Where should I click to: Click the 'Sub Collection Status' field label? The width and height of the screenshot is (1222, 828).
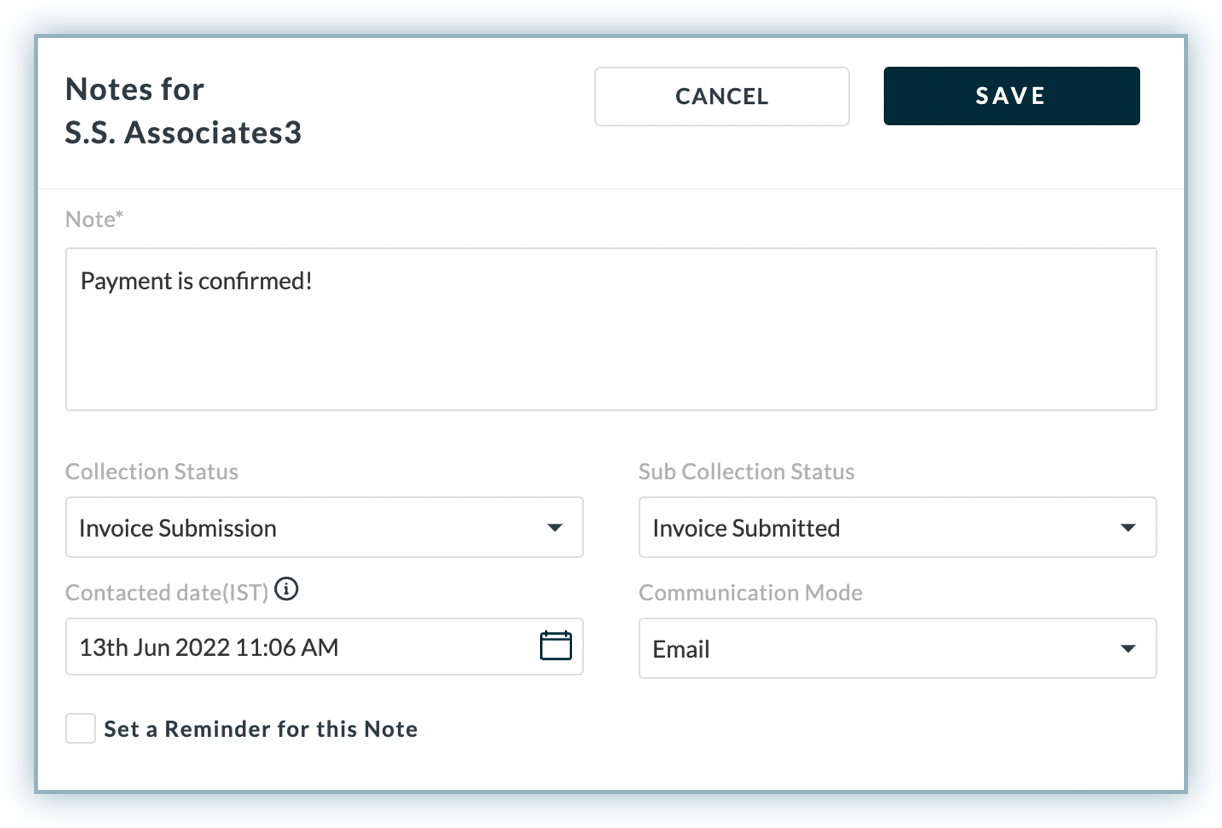point(746,472)
